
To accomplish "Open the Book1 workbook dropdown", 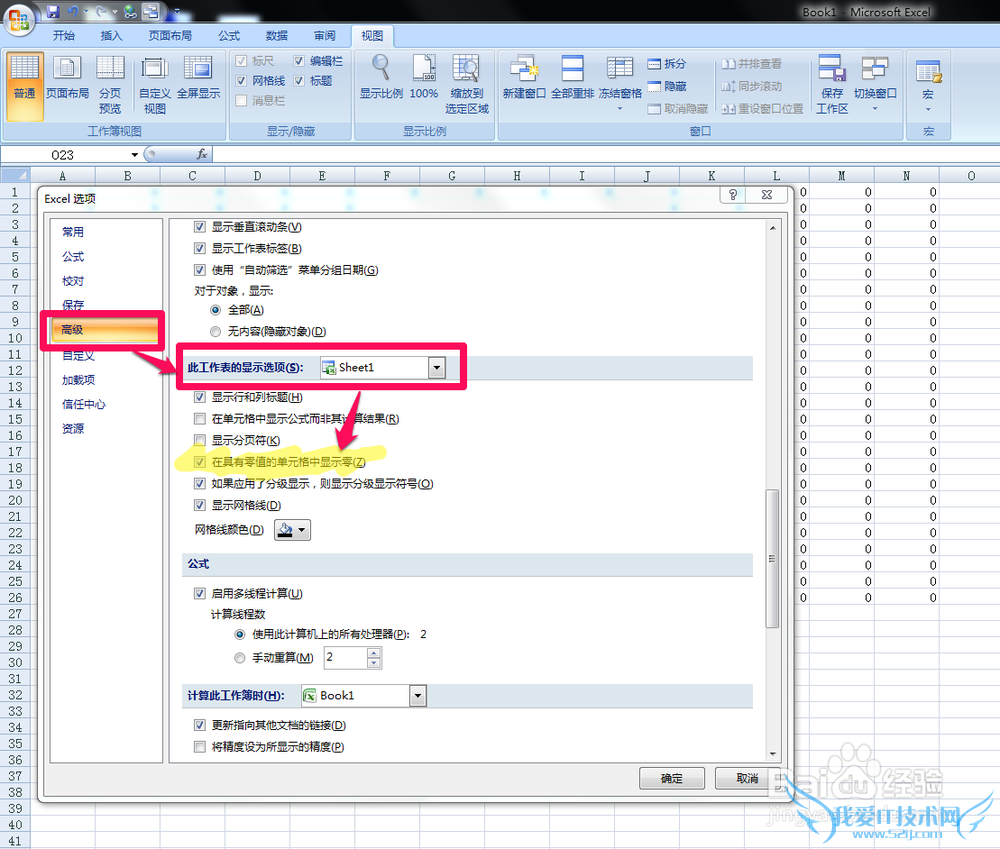I will [418, 696].
